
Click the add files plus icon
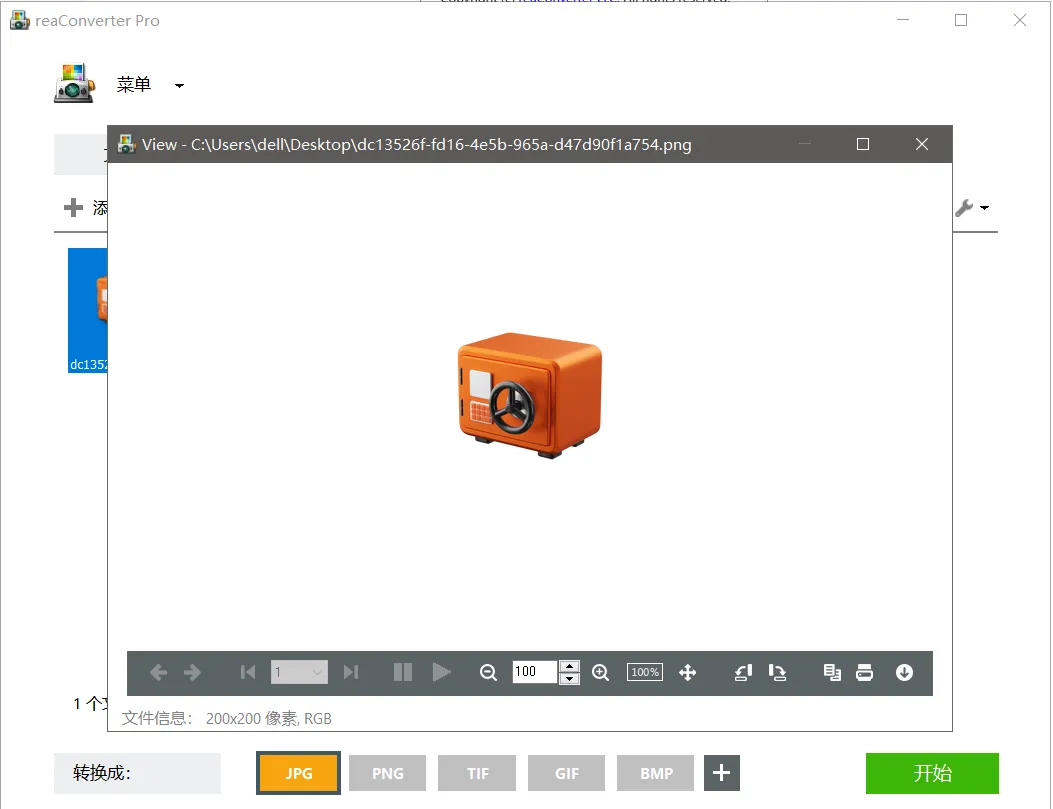[73, 207]
